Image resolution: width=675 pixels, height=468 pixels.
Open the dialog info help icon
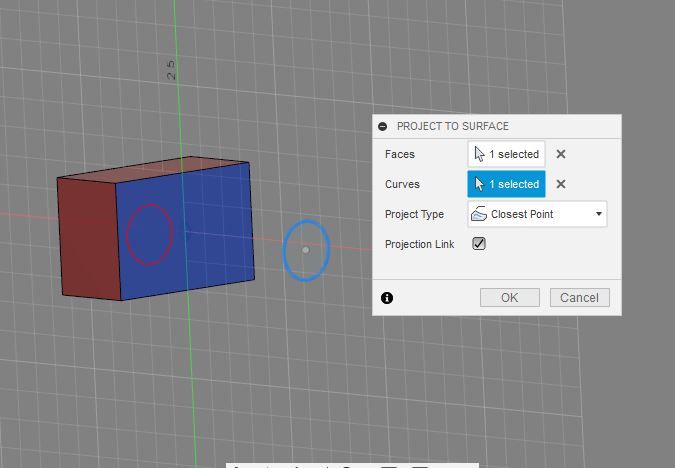(387, 298)
